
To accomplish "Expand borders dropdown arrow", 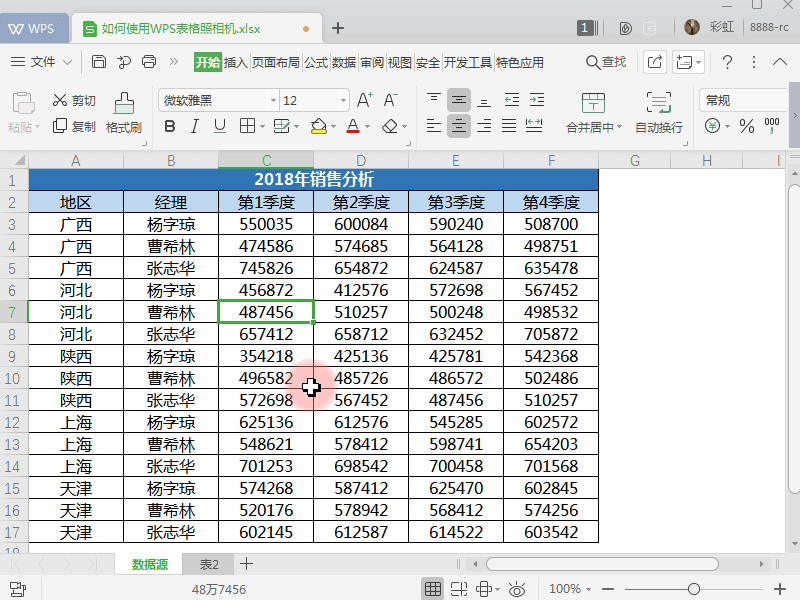I will point(262,126).
